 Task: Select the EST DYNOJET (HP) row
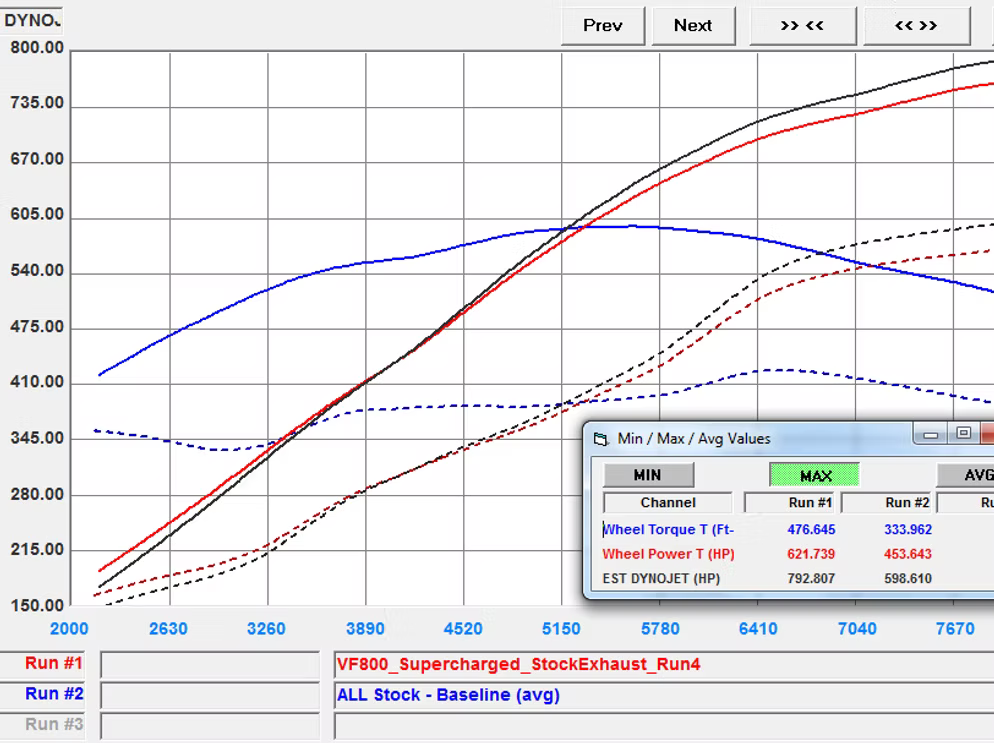[660, 578]
